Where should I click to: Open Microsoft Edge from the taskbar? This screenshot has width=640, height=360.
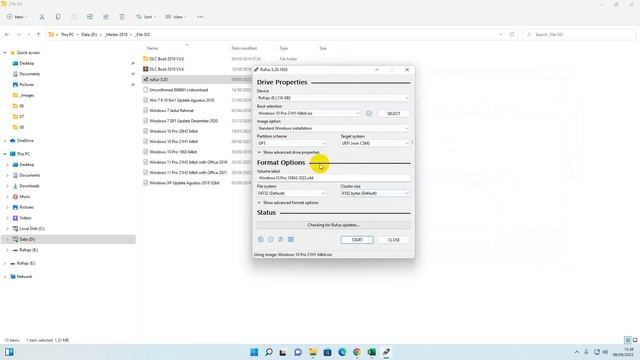pos(342,352)
